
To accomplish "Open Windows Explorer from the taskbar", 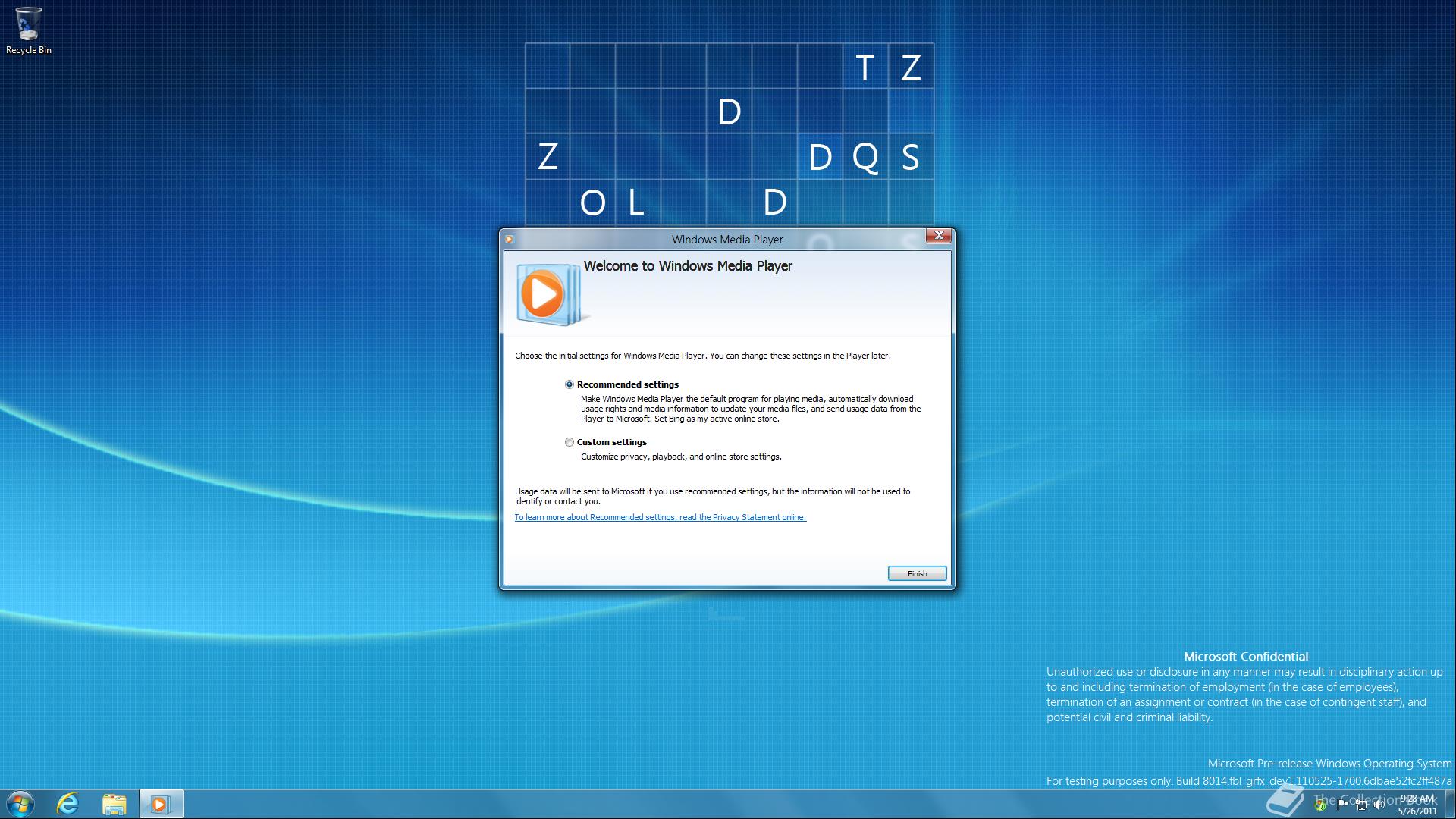I will pos(115,804).
